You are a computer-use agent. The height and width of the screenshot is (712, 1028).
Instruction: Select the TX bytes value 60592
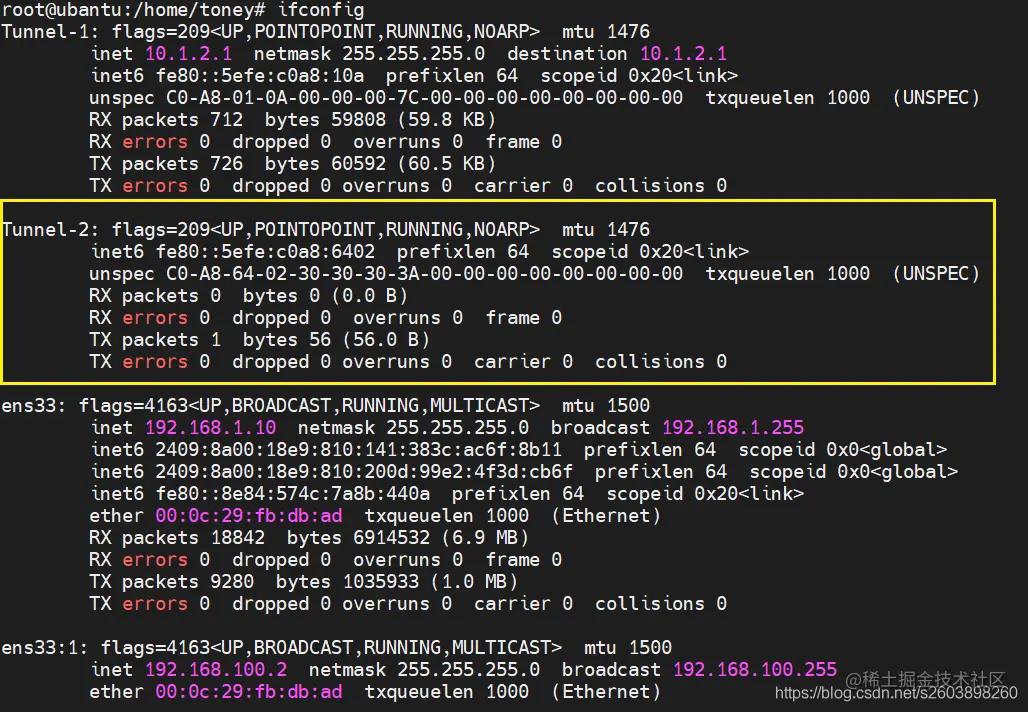click(x=358, y=164)
